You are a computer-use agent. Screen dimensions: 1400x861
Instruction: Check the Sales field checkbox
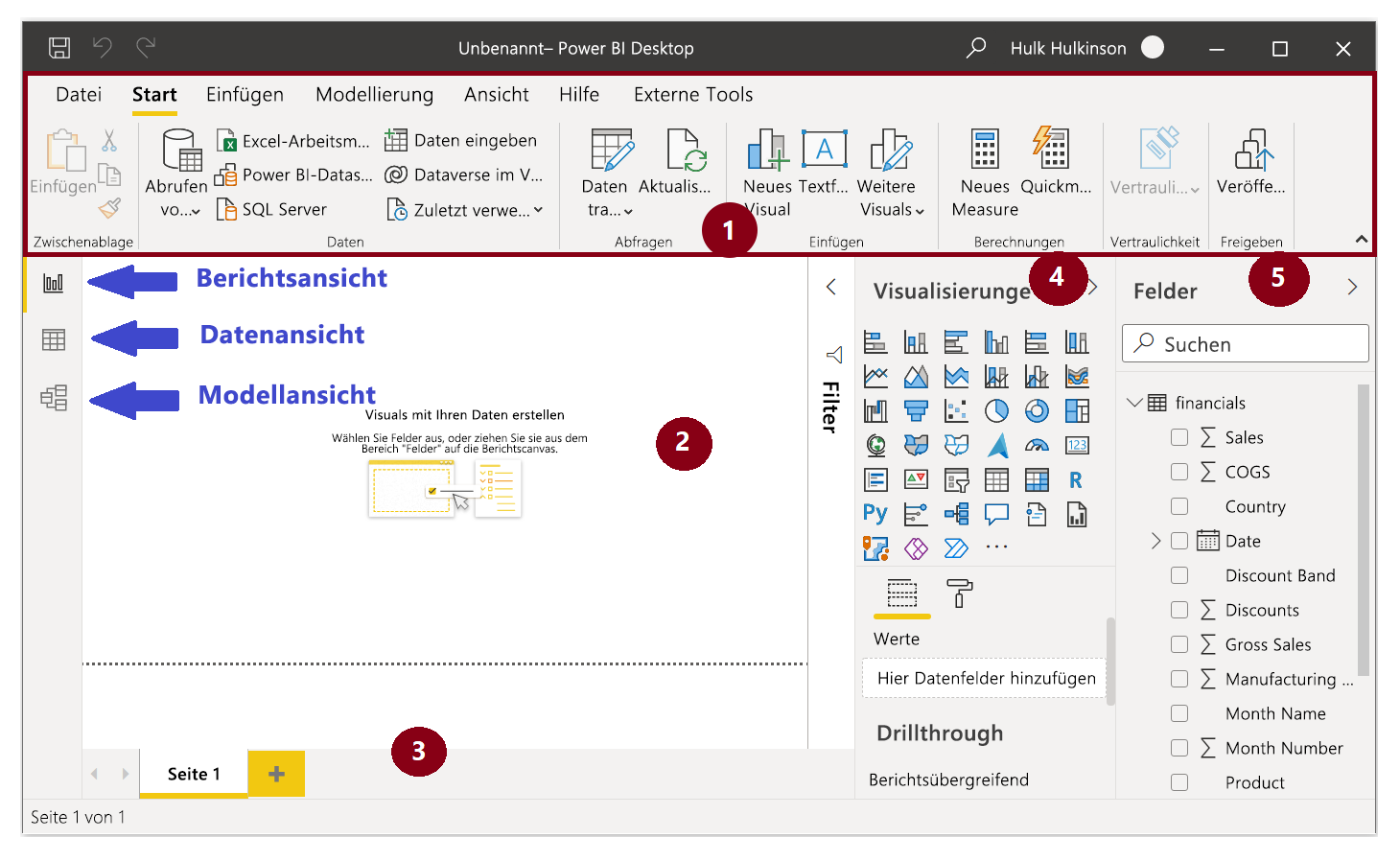tap(1179, 437)
